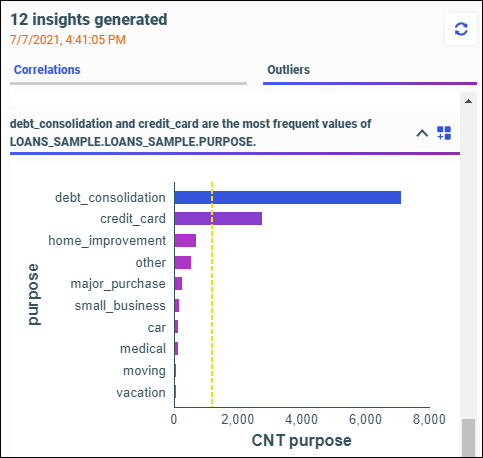Click the yellow dashed threshold line
This screenshot has height=458, width=483.
(x=212, y=294)
